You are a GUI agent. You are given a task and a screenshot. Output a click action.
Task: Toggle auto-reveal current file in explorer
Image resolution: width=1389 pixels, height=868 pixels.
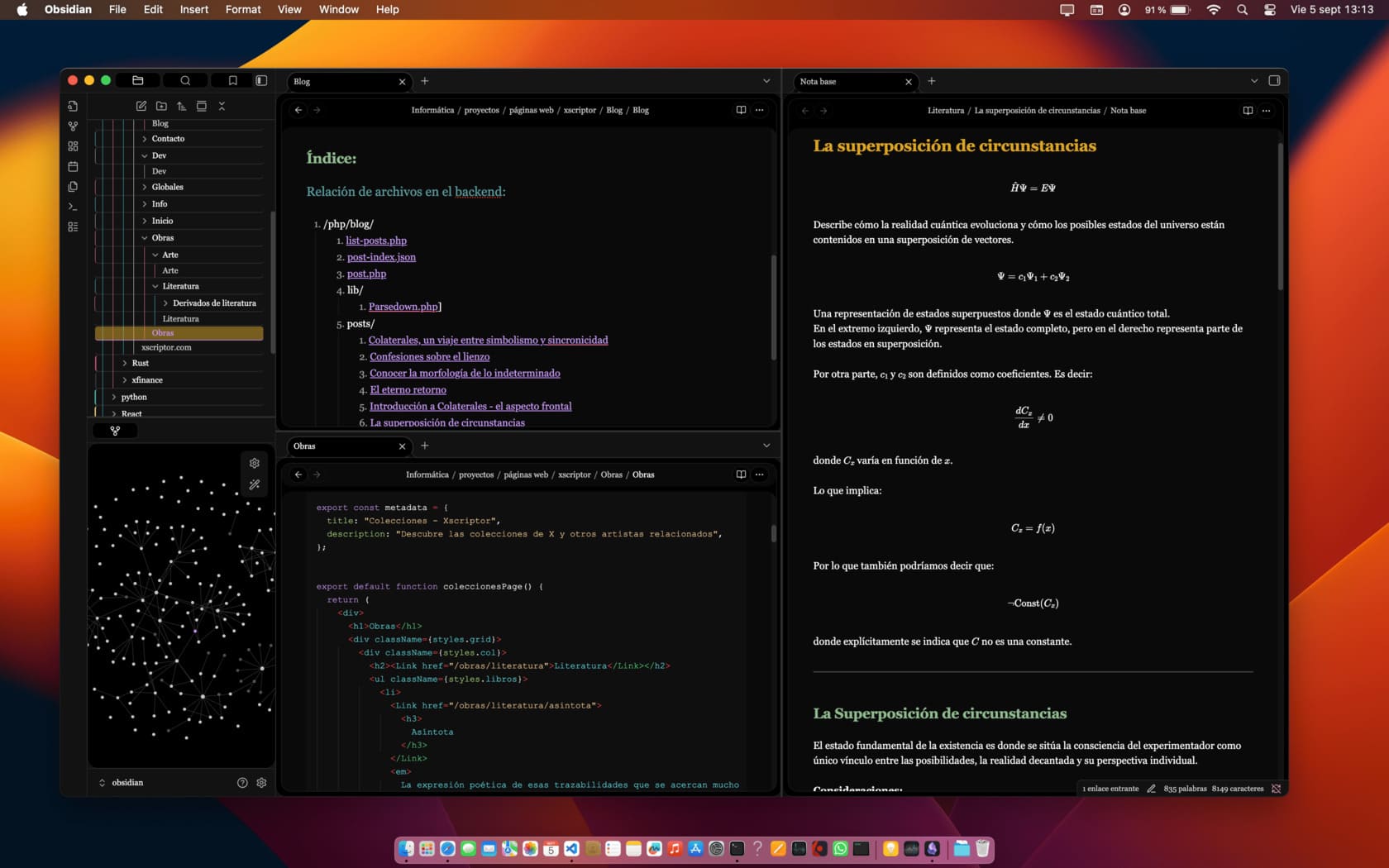click(201, 106)
